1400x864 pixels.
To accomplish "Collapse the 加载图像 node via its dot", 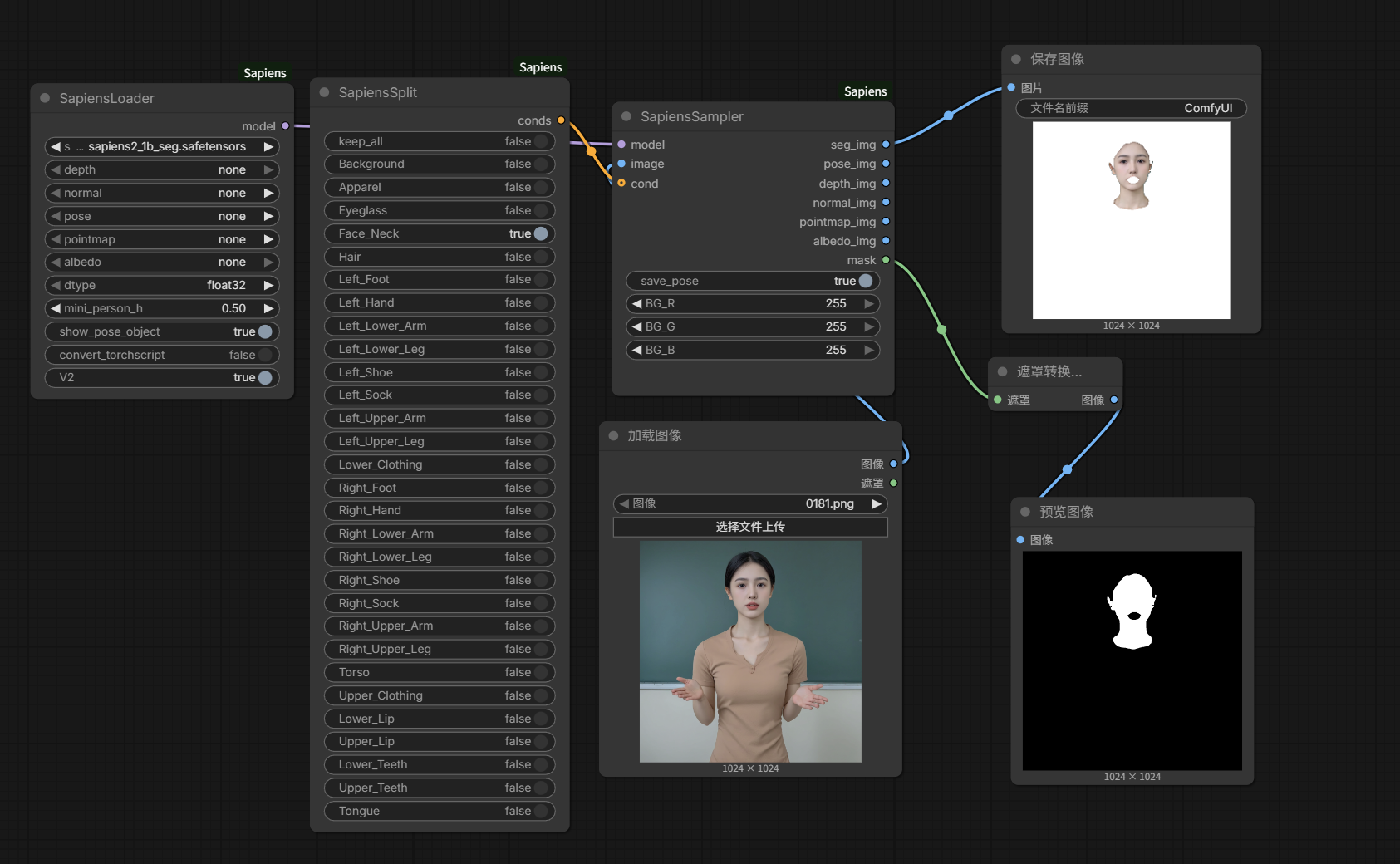I will pyautogui.click(x=613, y=435).
